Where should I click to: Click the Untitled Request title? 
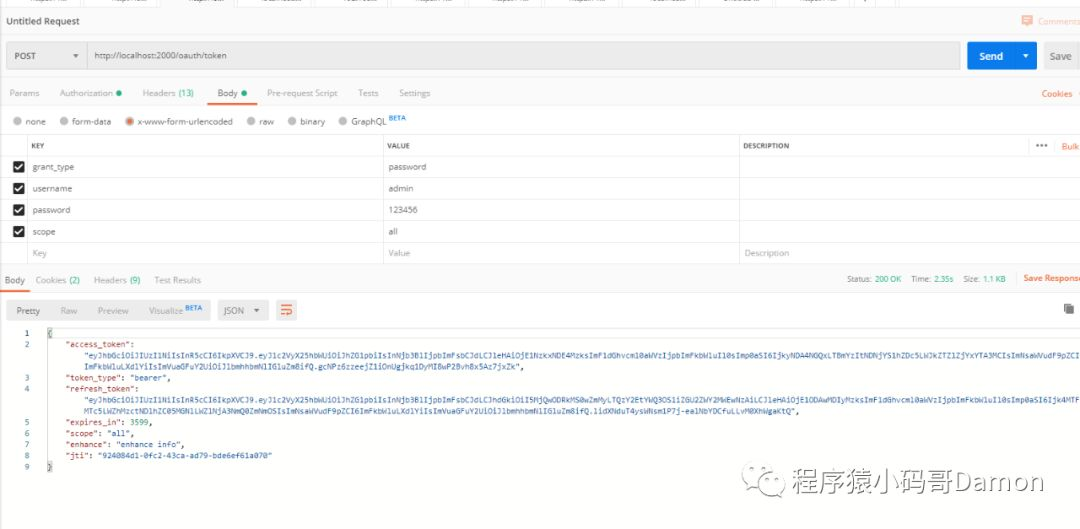click(x=43, y=21)
